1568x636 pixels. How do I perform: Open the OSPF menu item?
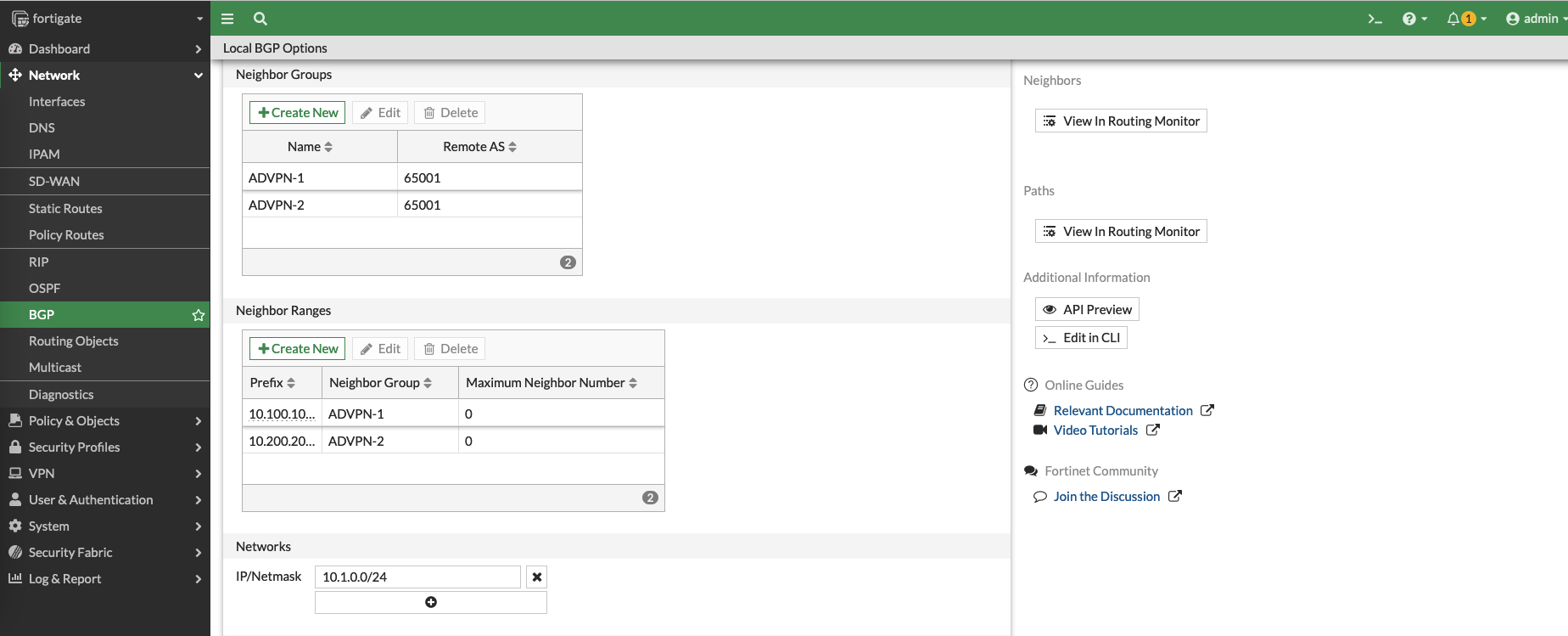point(45,289)
